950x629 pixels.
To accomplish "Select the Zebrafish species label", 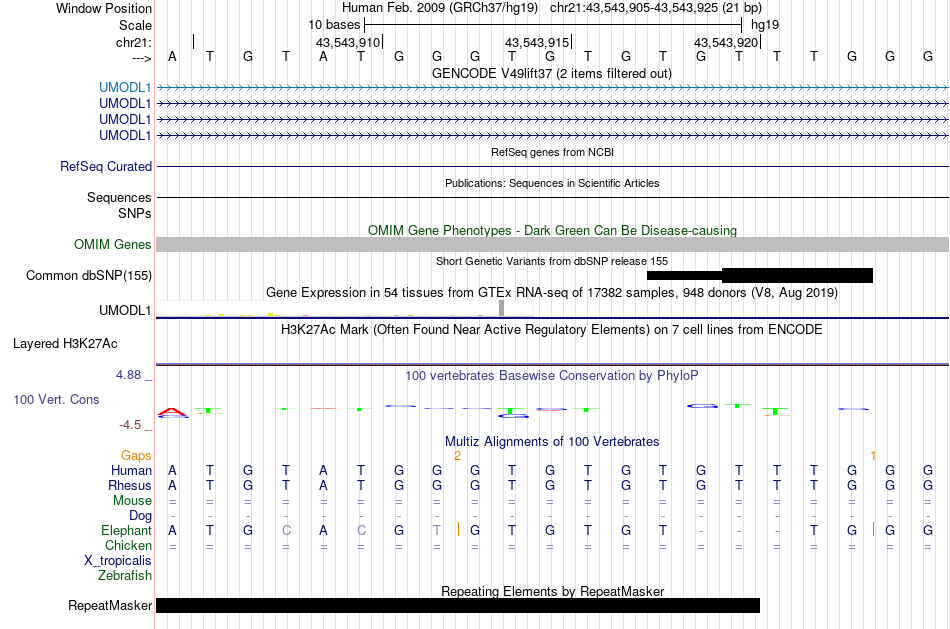I will click(x=124, y=576).
